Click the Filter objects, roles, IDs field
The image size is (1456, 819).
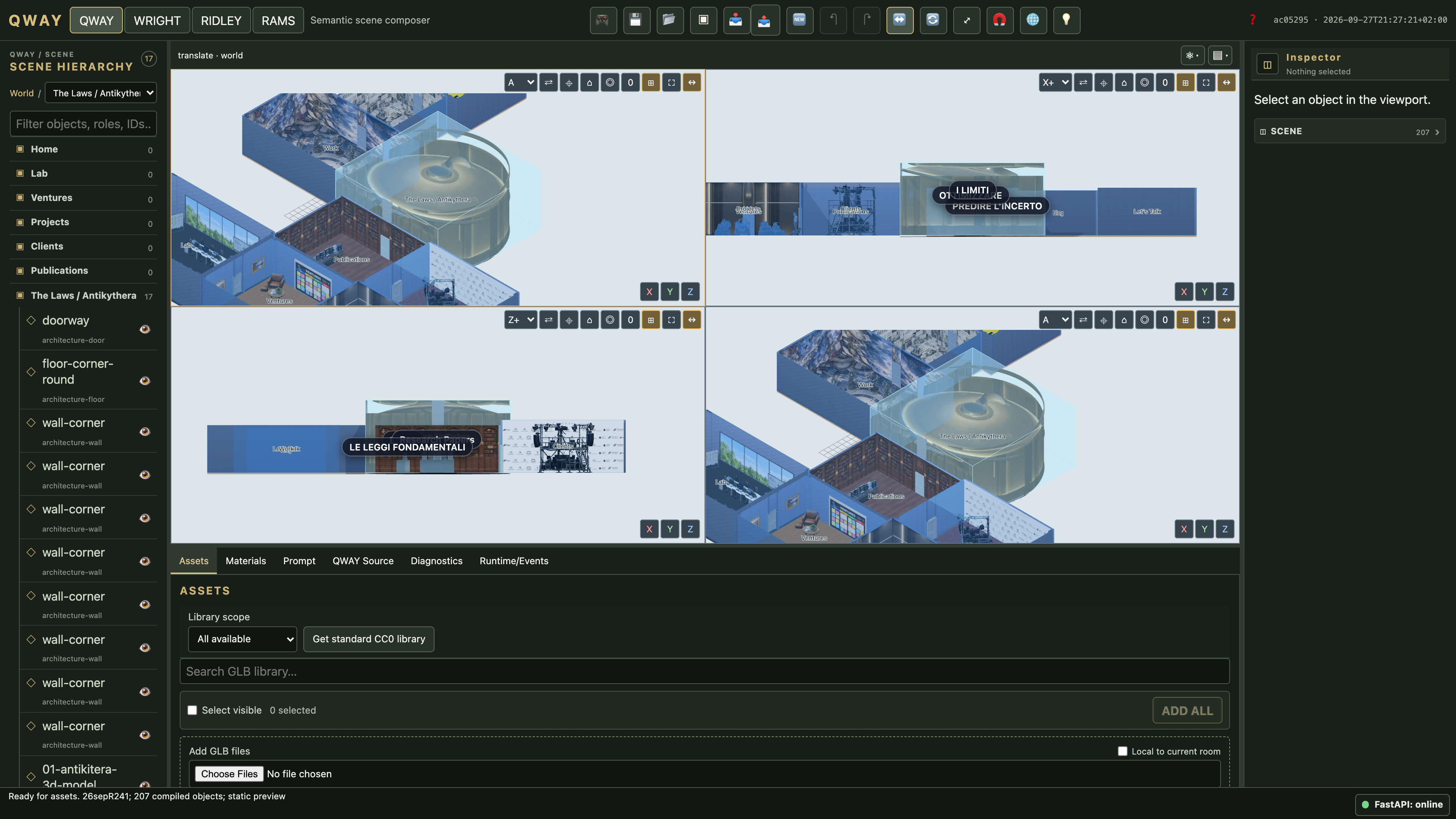coord(83,124)
